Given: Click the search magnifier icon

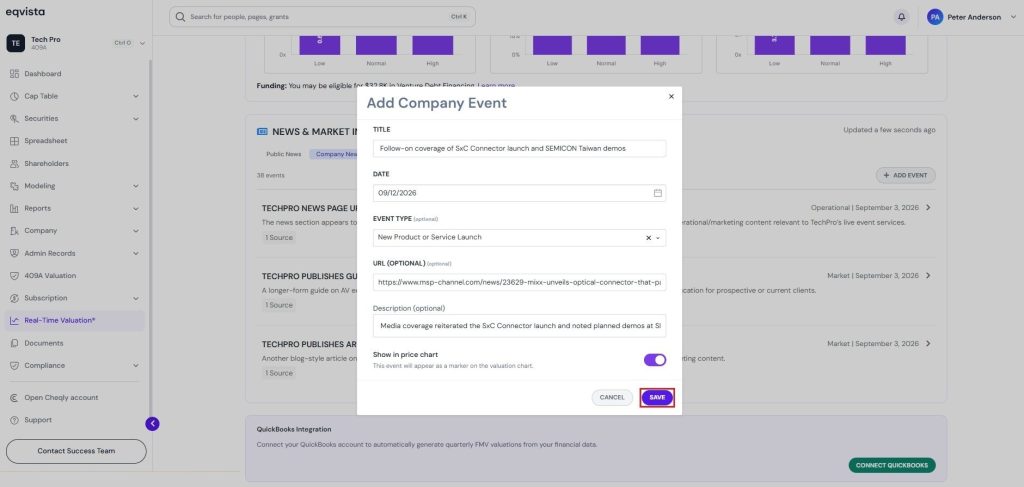Looking at the screenshot, I should point(180,16).
